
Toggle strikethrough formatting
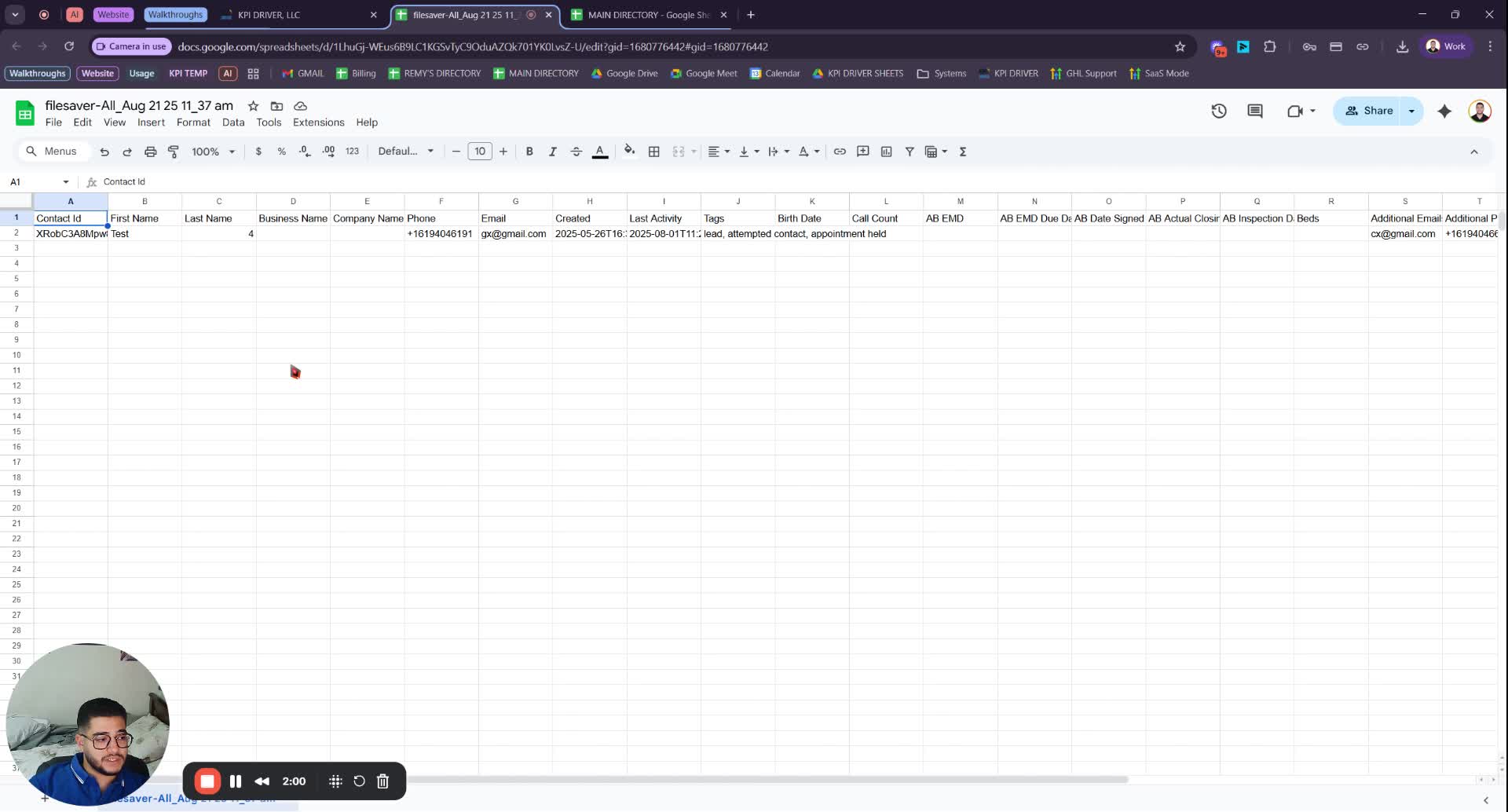tap(576, 152)
